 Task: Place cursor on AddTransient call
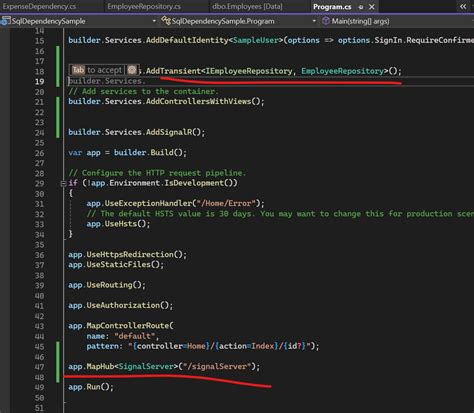coord(173,71)
